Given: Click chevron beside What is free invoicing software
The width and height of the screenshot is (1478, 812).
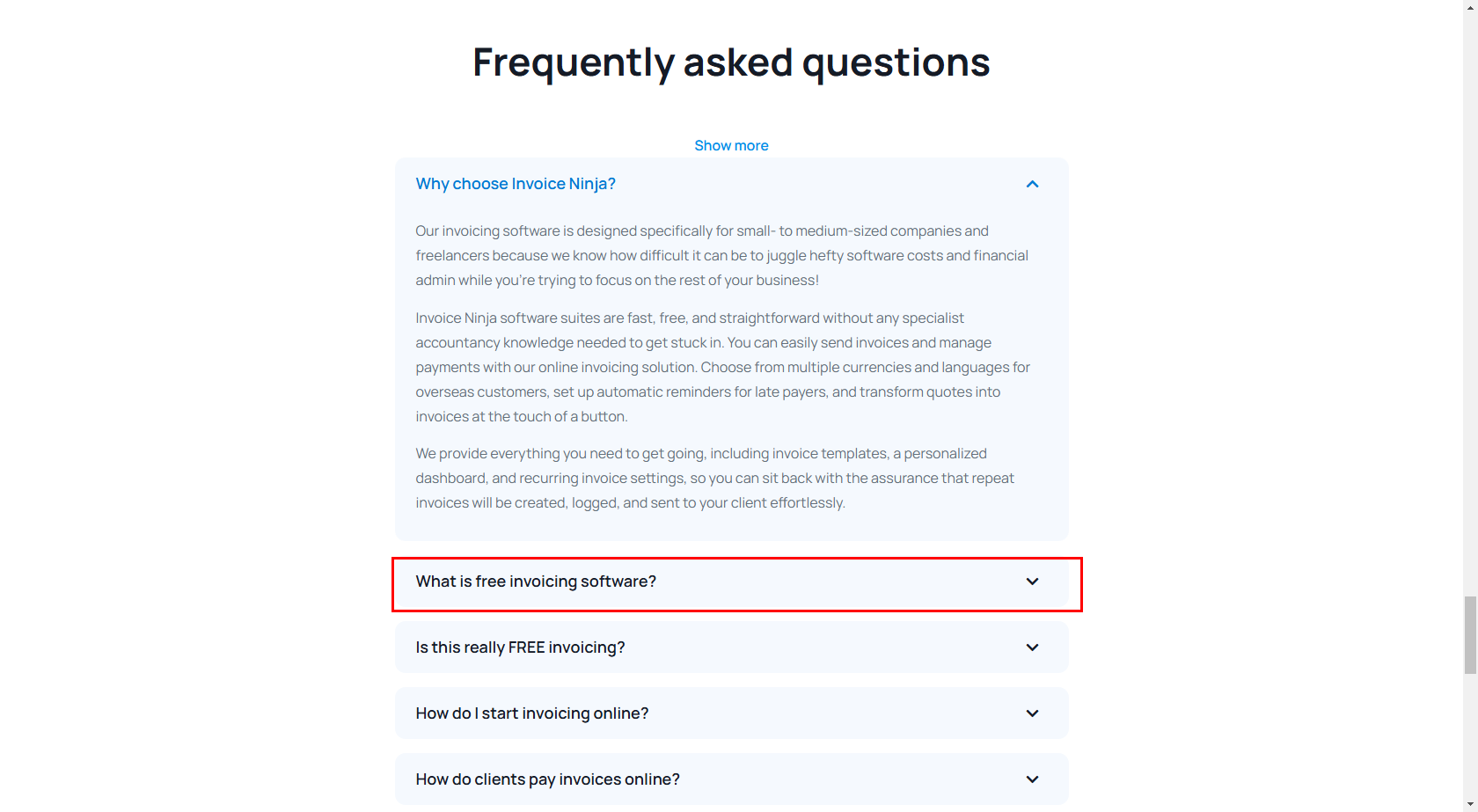Looking at the screenshot, I should (1032, 582).
